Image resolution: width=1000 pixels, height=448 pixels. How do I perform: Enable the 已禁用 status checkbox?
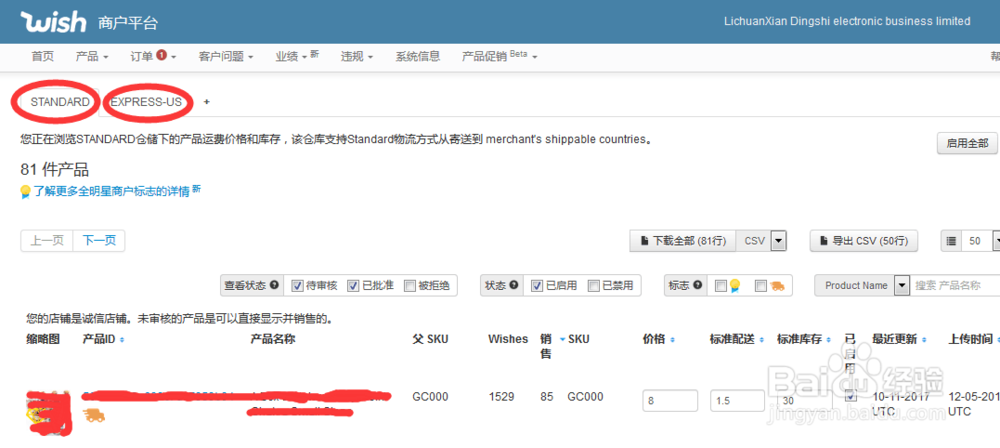593,285
